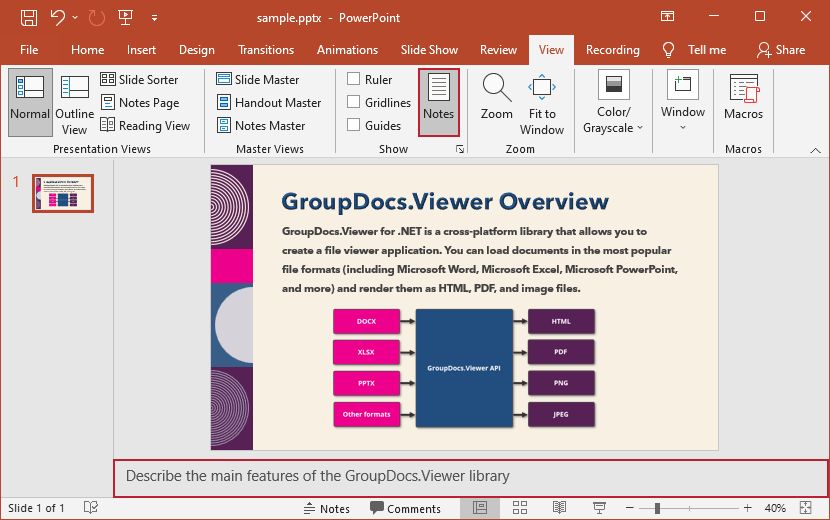830x520 pixels.
Task: Select the DOCX box in the diagram
Action: [366, 321]
